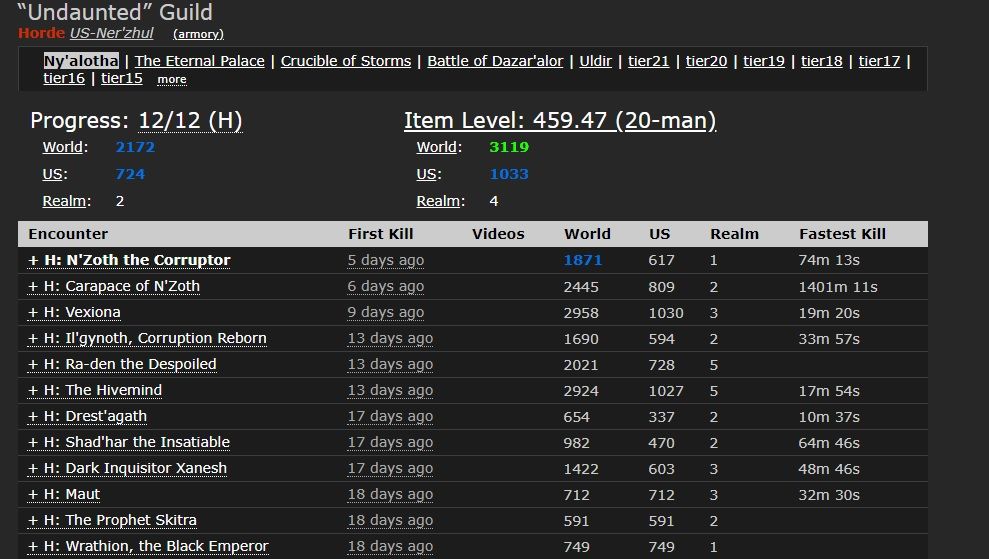Click Hivemind US rank 1027

(666, 391)
